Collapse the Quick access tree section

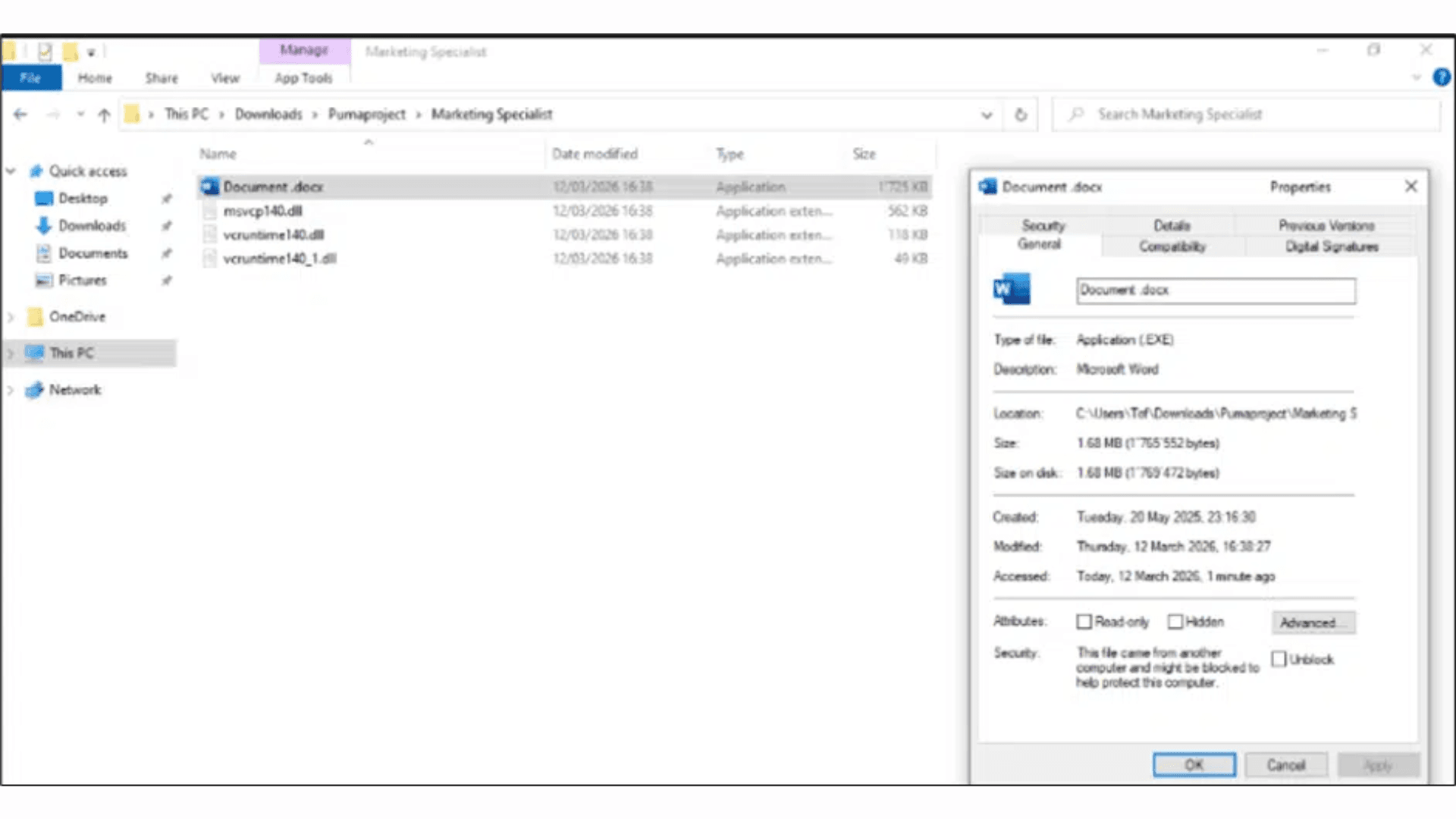point(11,171)
